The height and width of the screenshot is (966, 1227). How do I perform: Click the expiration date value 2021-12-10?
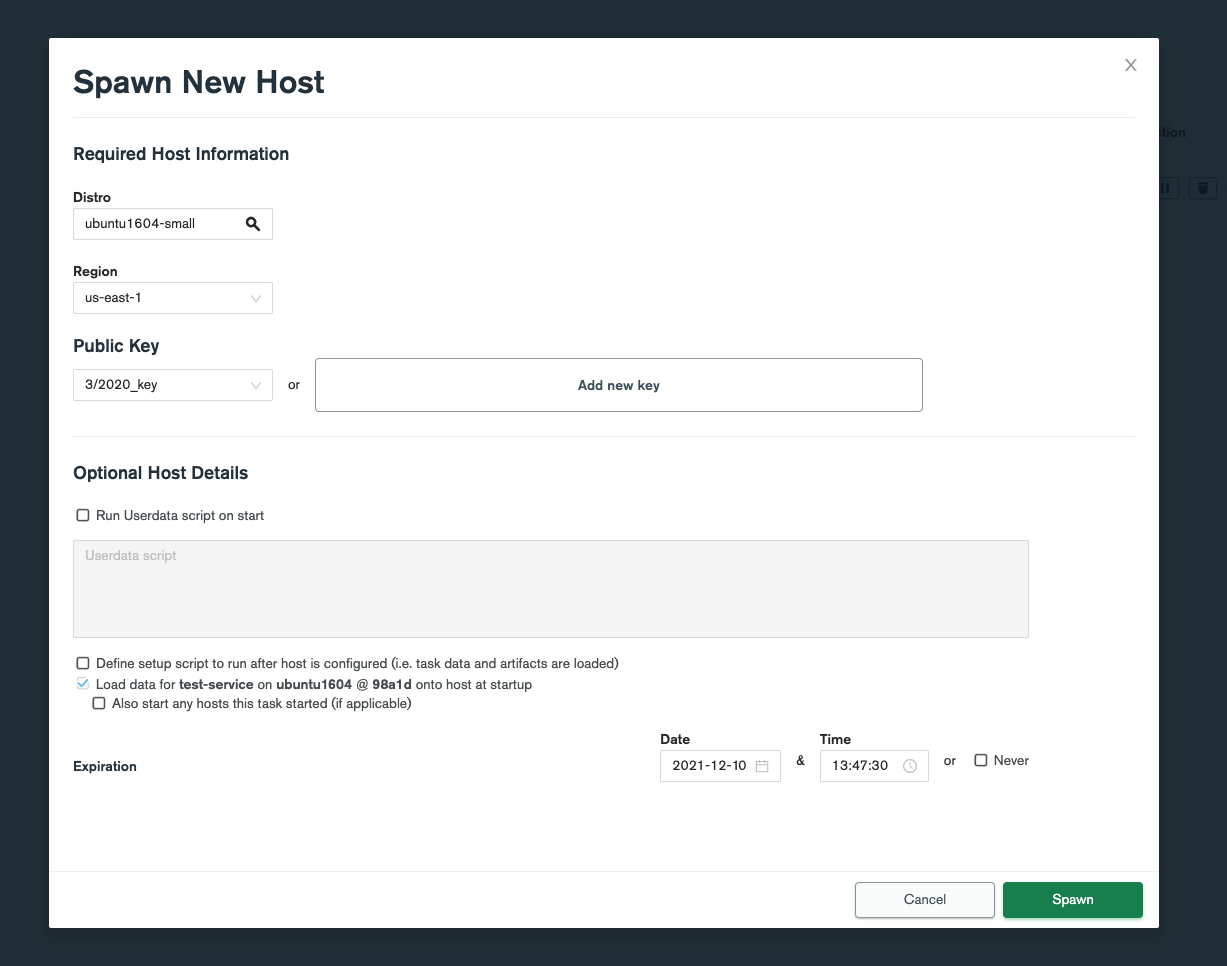708,766
